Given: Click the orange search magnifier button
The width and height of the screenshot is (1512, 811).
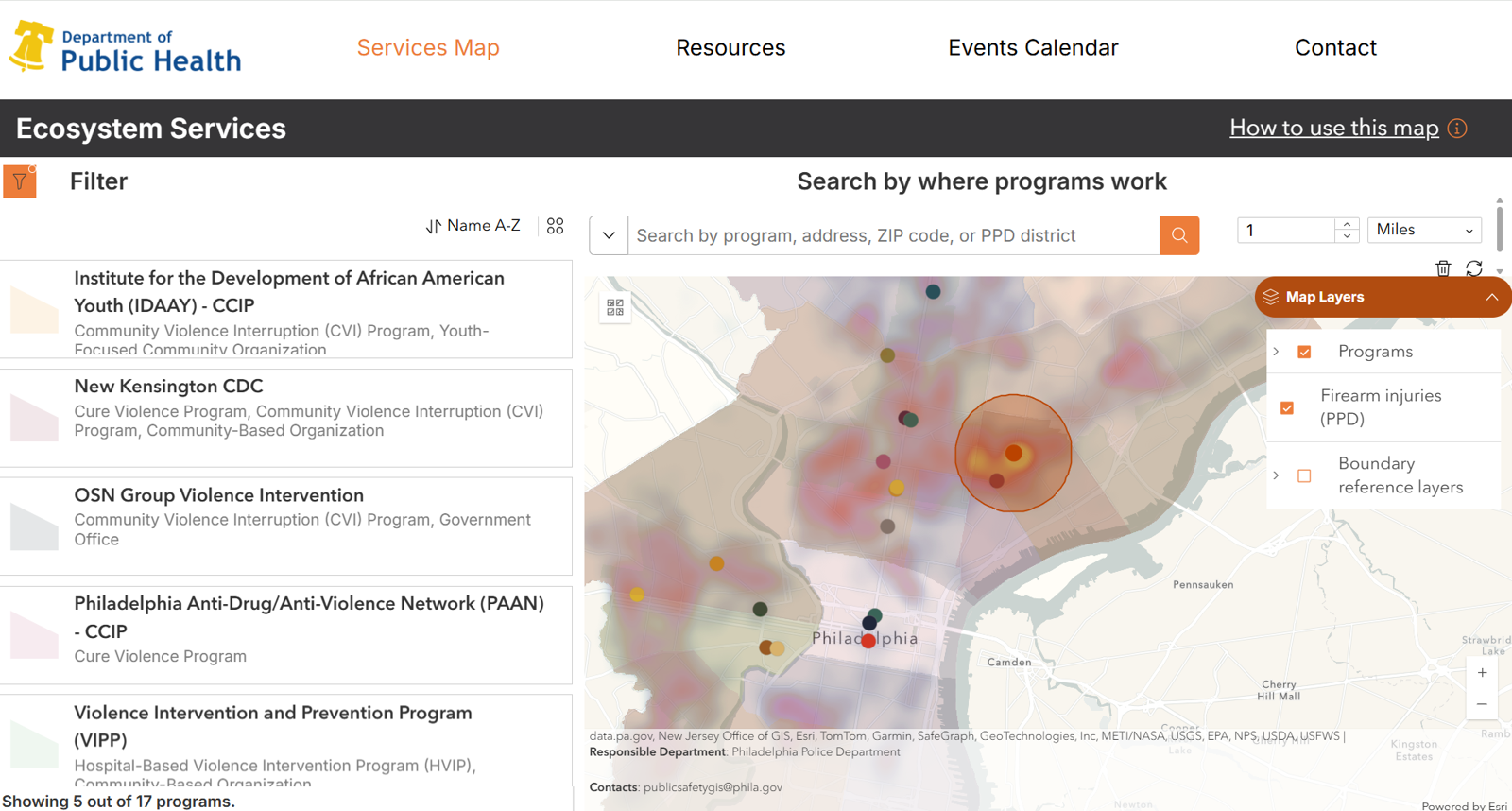Looking at the screenshot, I should pyautogui.click(x=1178, y=235).
